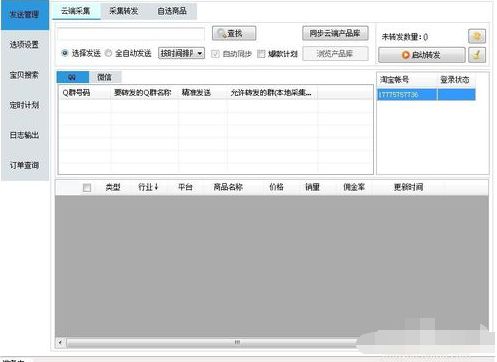Click the 要转发的Q群名称 column header
The image size is (497, 362).
144,93
